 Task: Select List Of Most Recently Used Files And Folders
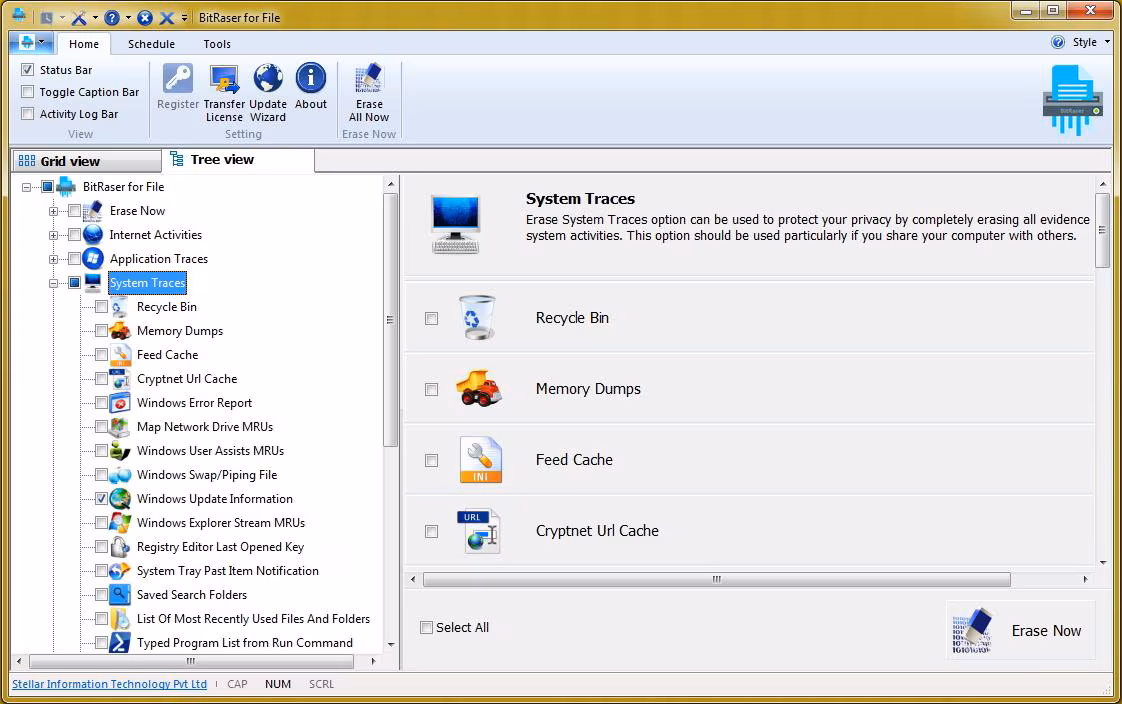tap(253, 619)
